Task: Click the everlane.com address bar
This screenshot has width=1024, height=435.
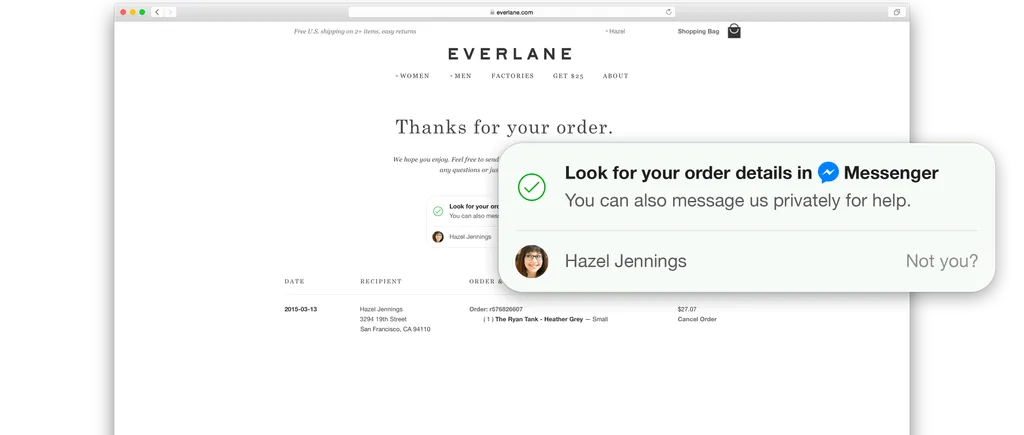Action: (x=511, y=12)
